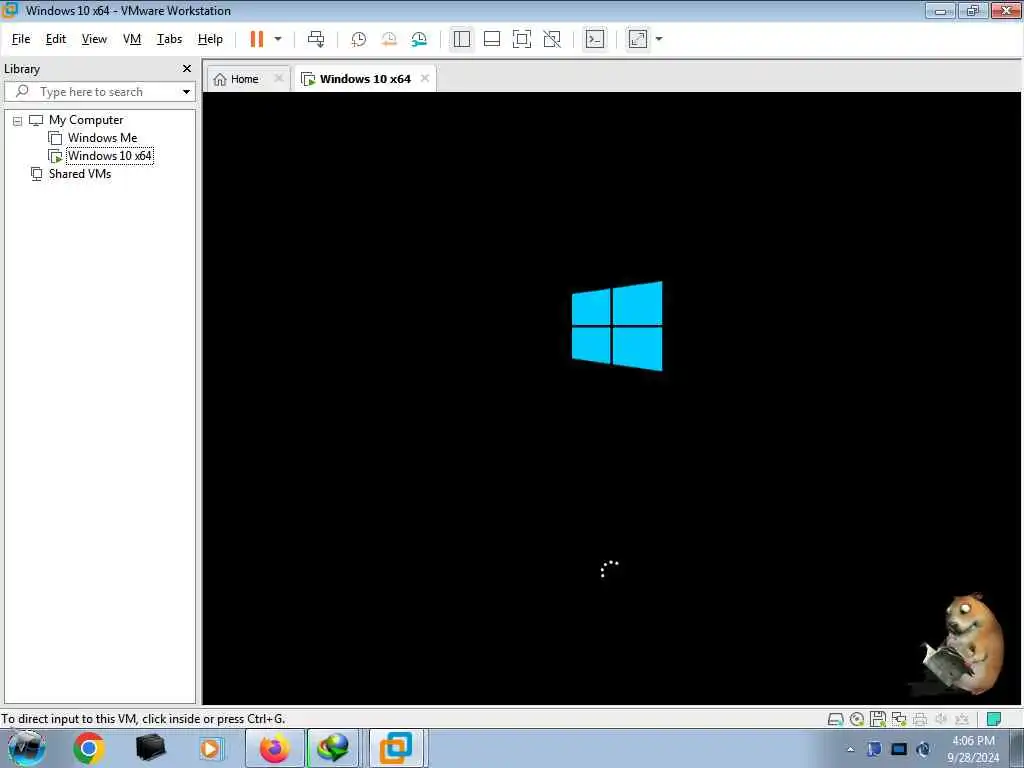Click the network adapter status icon
Viewport: 1024px width, 768px height.
pyautogui.click(x=899, y=719)
